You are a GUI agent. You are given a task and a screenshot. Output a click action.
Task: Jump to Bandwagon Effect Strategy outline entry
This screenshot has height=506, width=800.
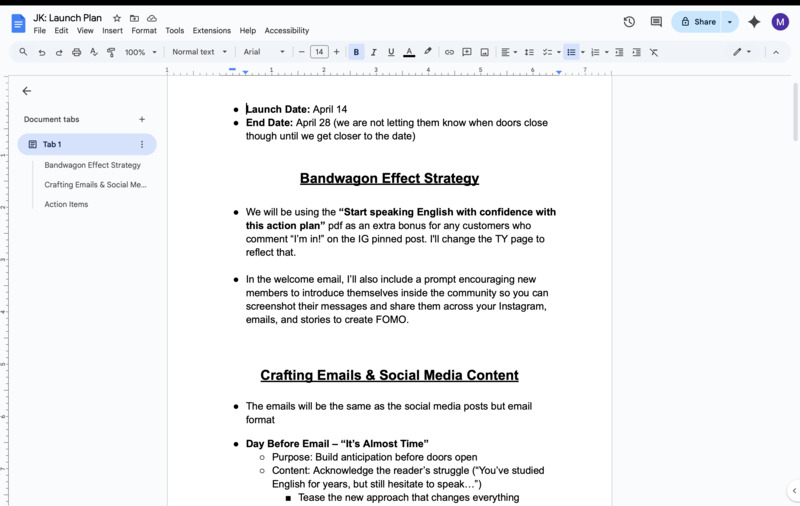(92, 165)
